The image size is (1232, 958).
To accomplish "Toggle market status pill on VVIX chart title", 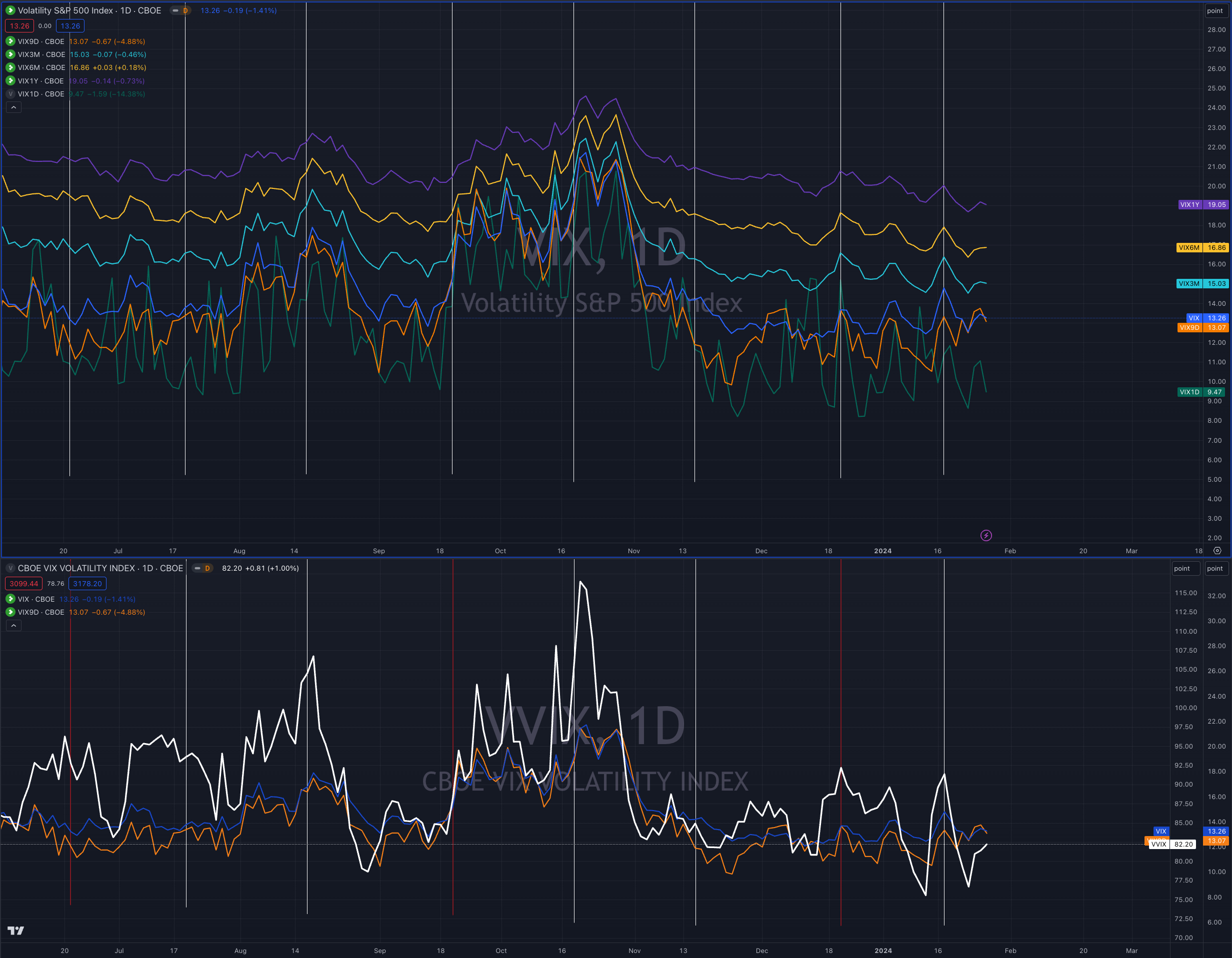I will (x=202, y=568).
